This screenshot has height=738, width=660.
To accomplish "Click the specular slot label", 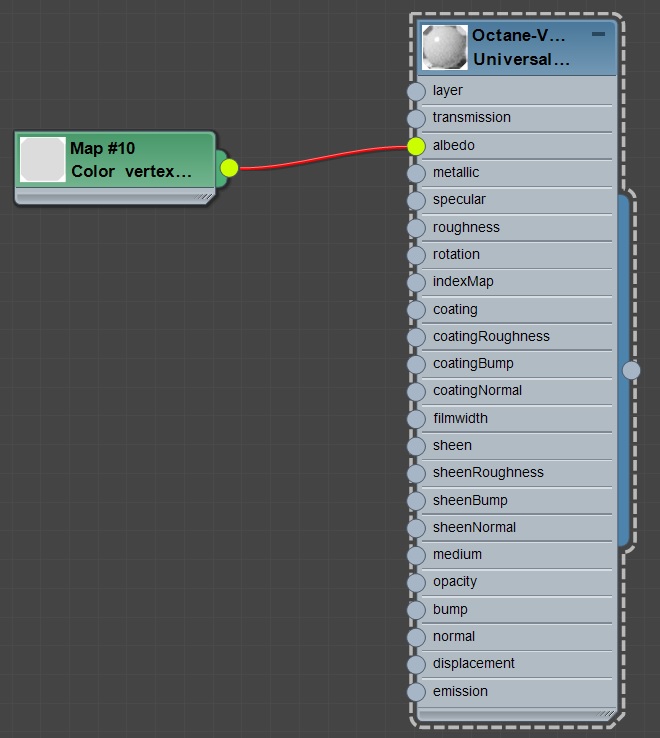I will (x=459, y=200).
